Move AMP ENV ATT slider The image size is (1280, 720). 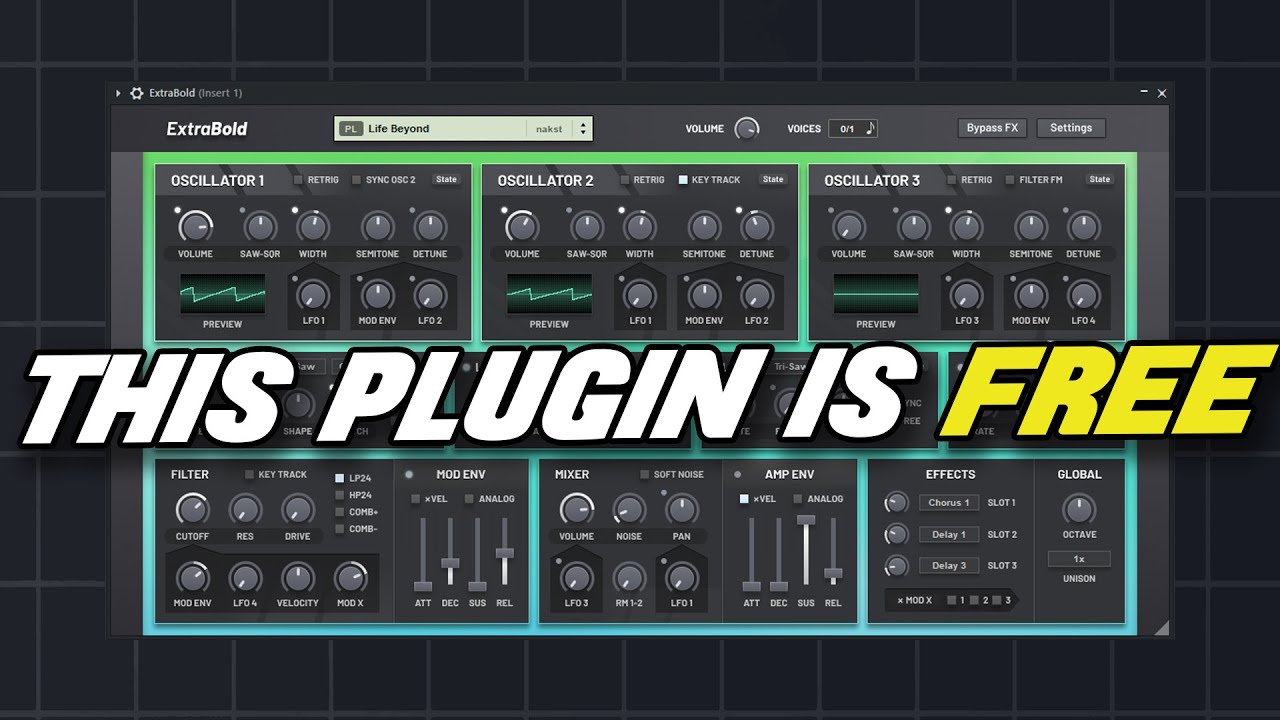coord(751,586)
